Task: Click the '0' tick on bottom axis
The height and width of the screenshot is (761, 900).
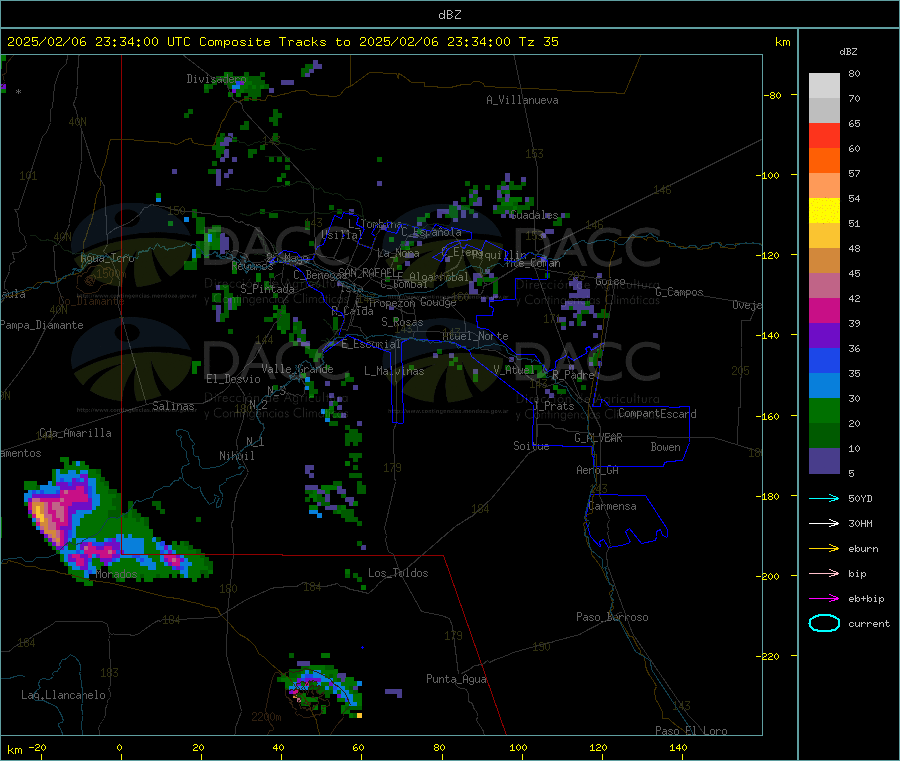Action: (119, 747)
